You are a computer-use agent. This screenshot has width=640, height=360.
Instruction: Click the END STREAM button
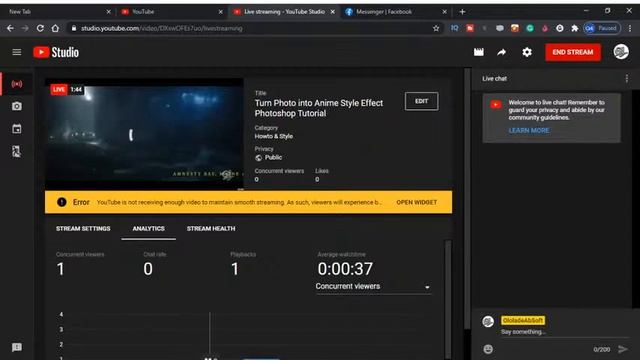573,52
